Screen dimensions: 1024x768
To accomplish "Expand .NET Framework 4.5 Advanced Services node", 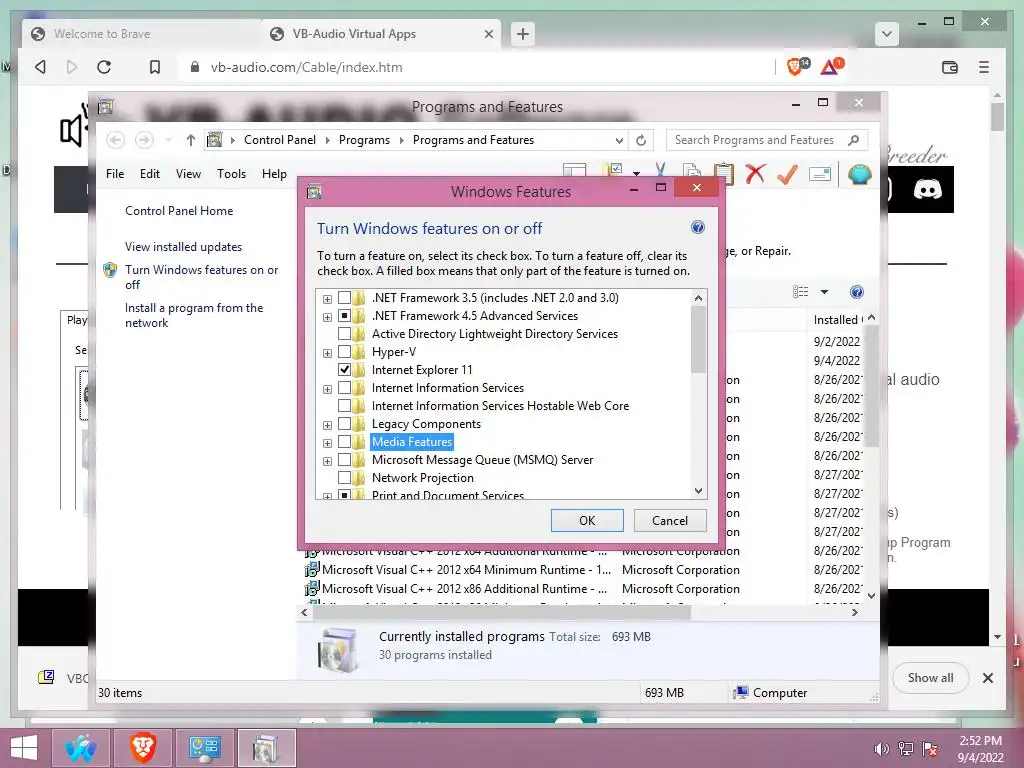I will [327, 317].
